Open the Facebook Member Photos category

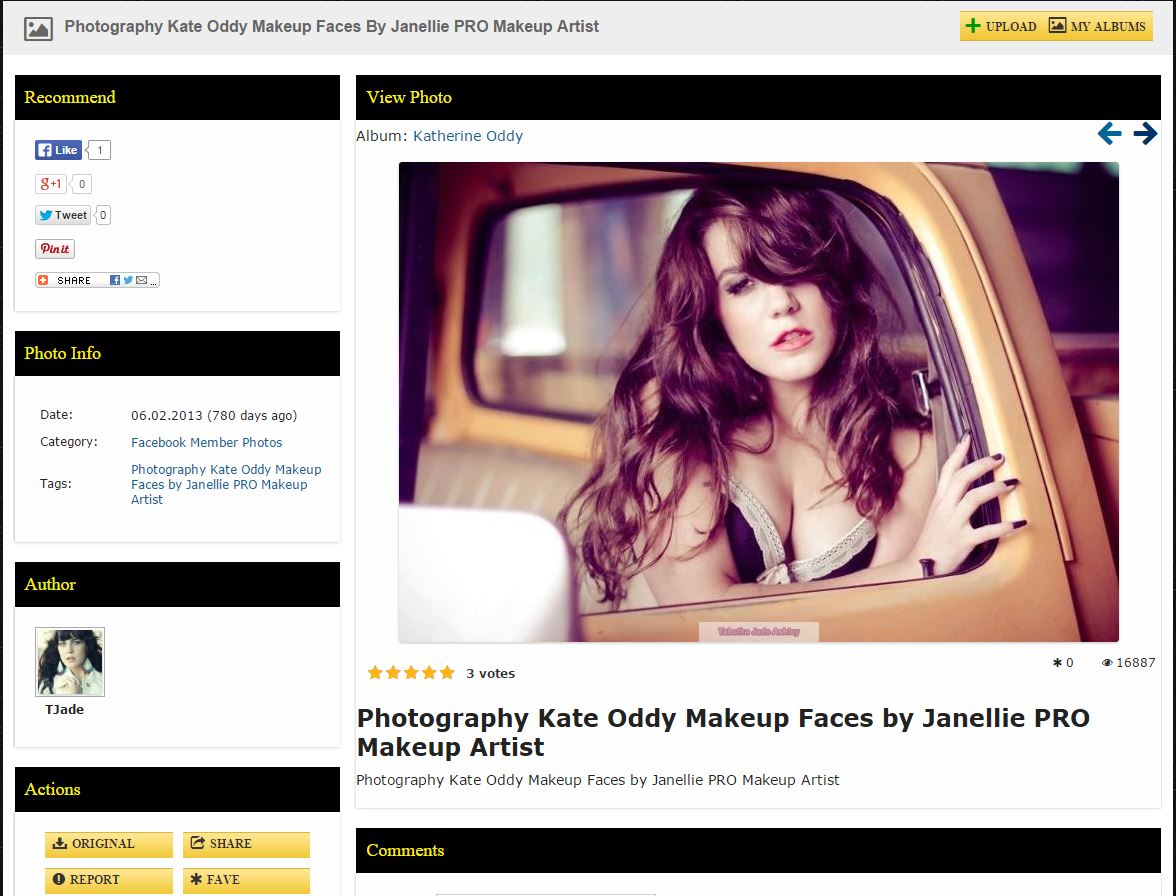click(x=206, y=442)
